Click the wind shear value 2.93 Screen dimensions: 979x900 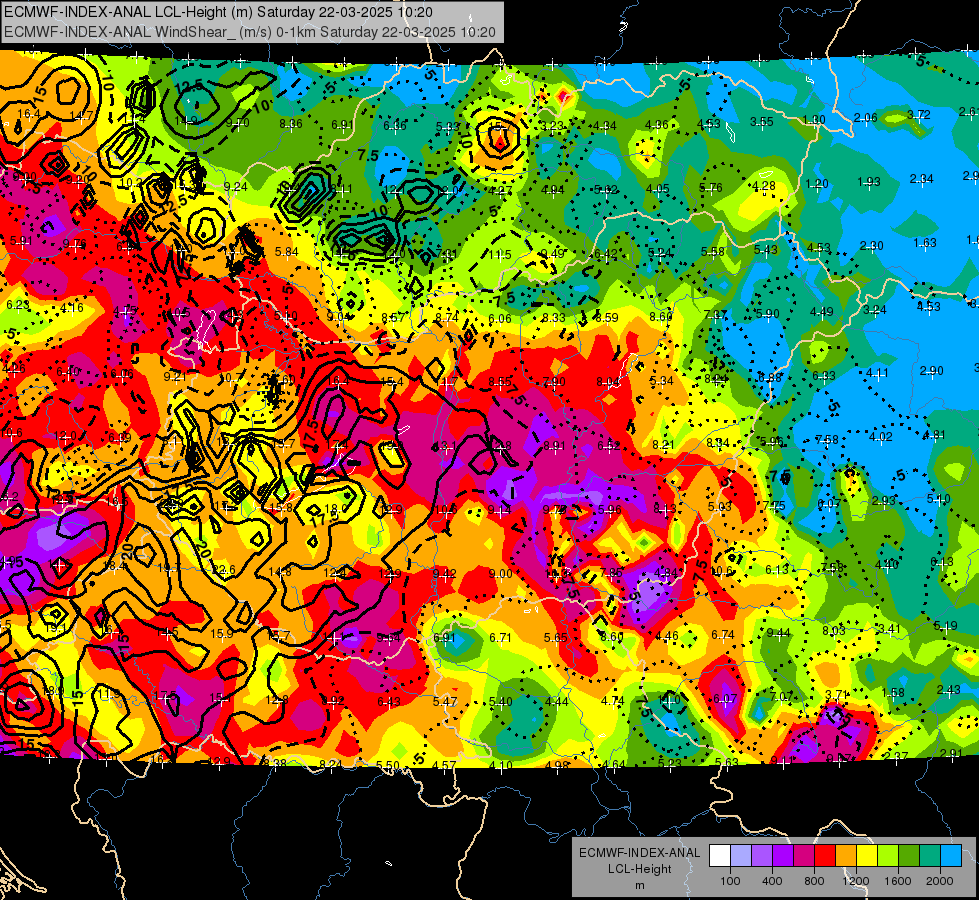(883, 500)
